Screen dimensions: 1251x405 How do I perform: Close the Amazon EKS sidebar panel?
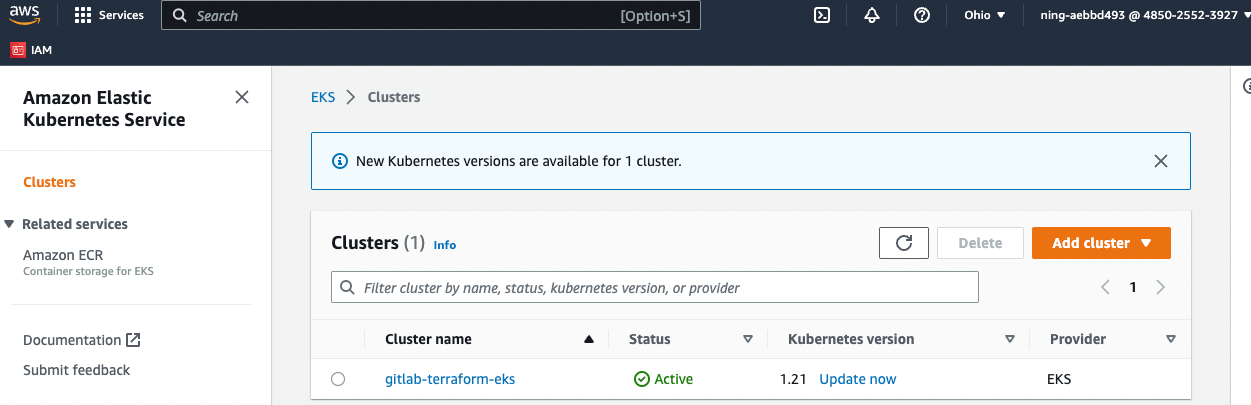pyautogui.click(x=241, y=97)
